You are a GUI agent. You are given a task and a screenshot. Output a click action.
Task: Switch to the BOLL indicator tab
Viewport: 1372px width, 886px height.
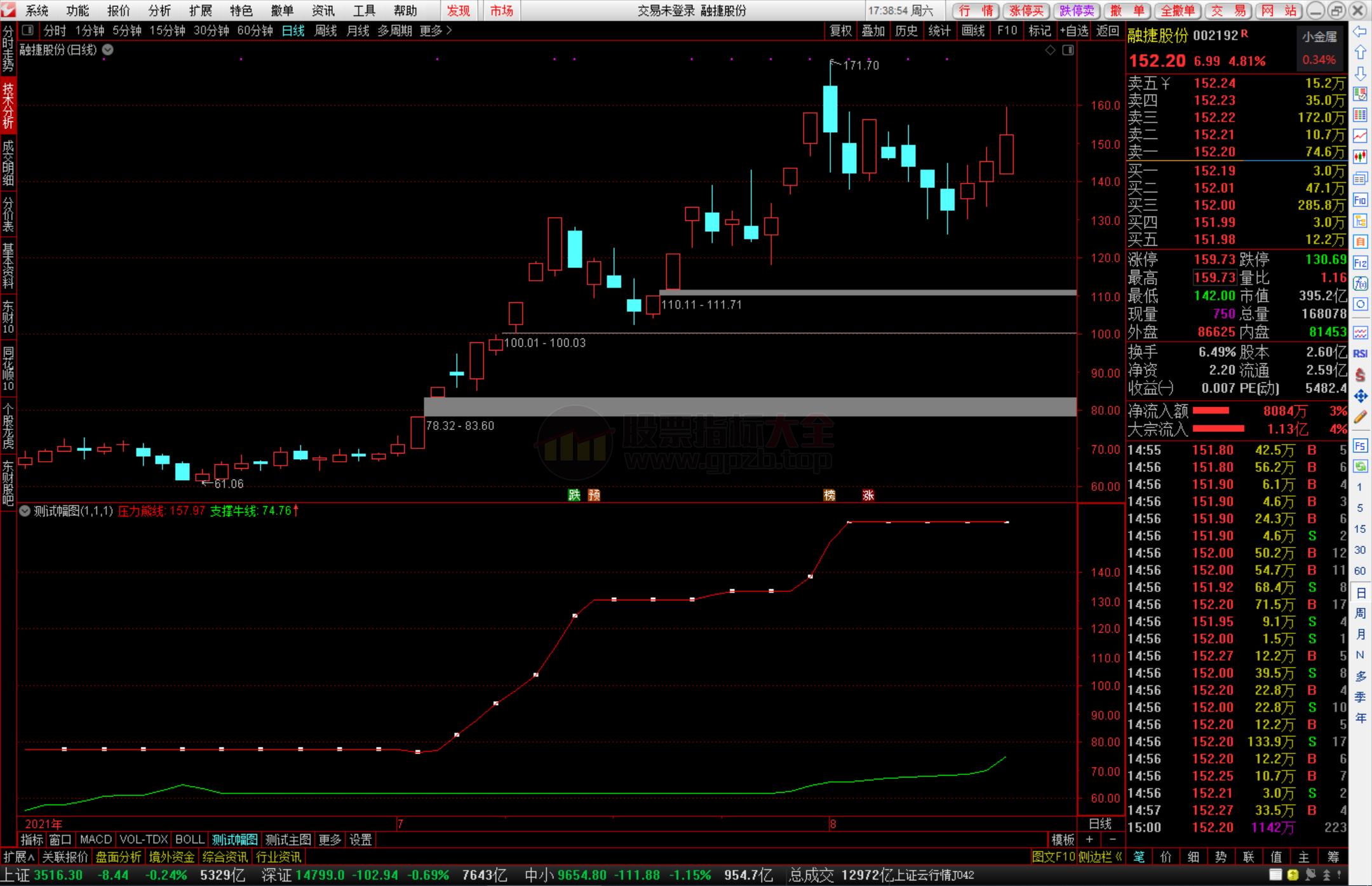[x=190, y=840]
